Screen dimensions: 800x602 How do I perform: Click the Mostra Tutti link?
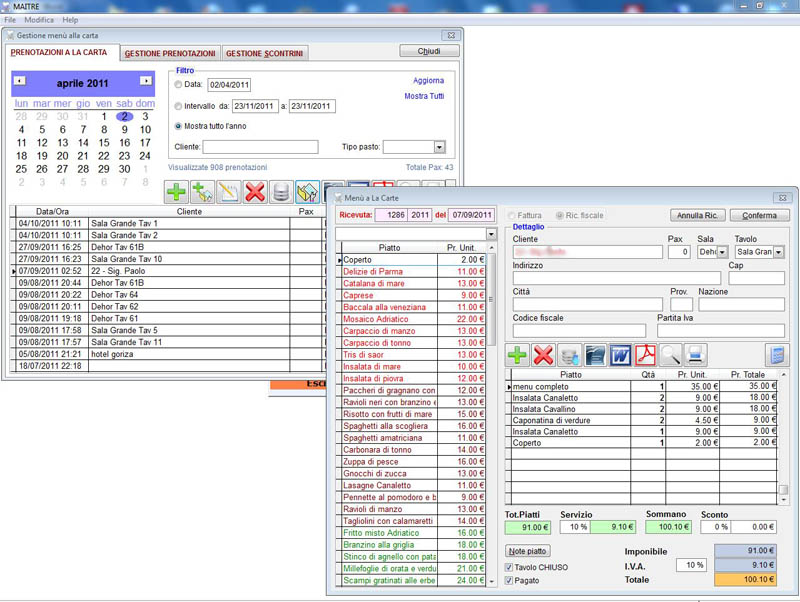click(x=424, y=97)
